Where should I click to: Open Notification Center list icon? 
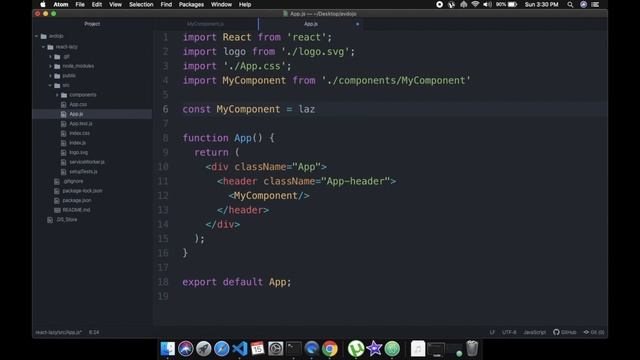(x=596, y=4)
